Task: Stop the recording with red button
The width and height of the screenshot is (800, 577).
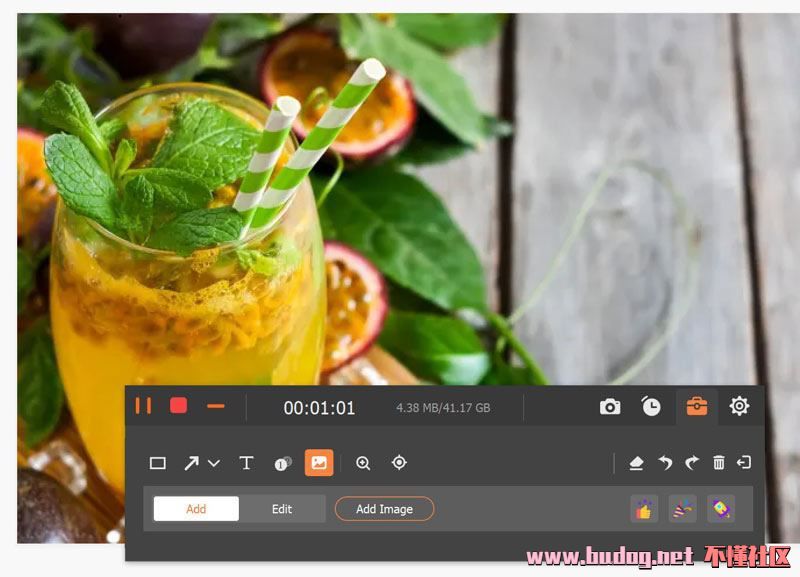Action: pyautogui.click(x=179, y=406)
